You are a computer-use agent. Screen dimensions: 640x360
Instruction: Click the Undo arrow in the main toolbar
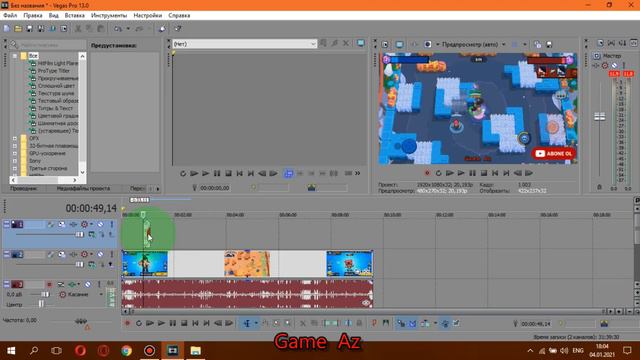point(118,29)
